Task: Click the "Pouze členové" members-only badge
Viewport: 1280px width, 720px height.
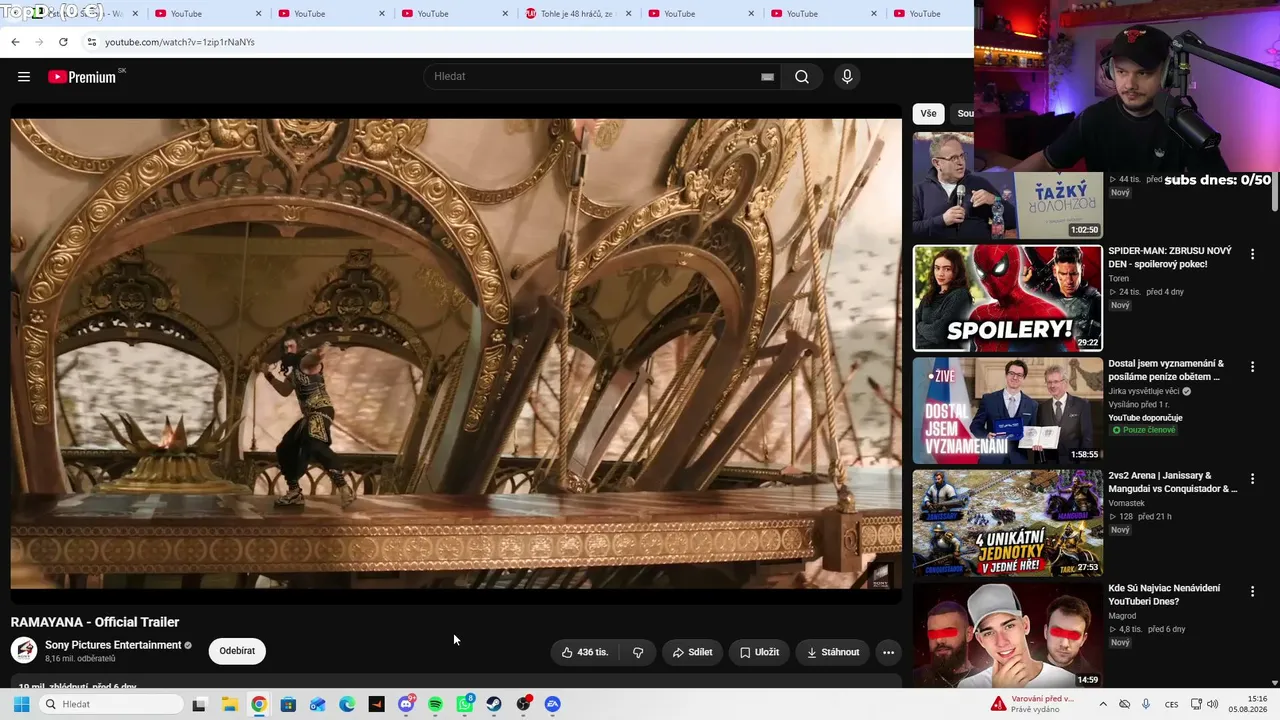Action: [x=1144, y=430]
